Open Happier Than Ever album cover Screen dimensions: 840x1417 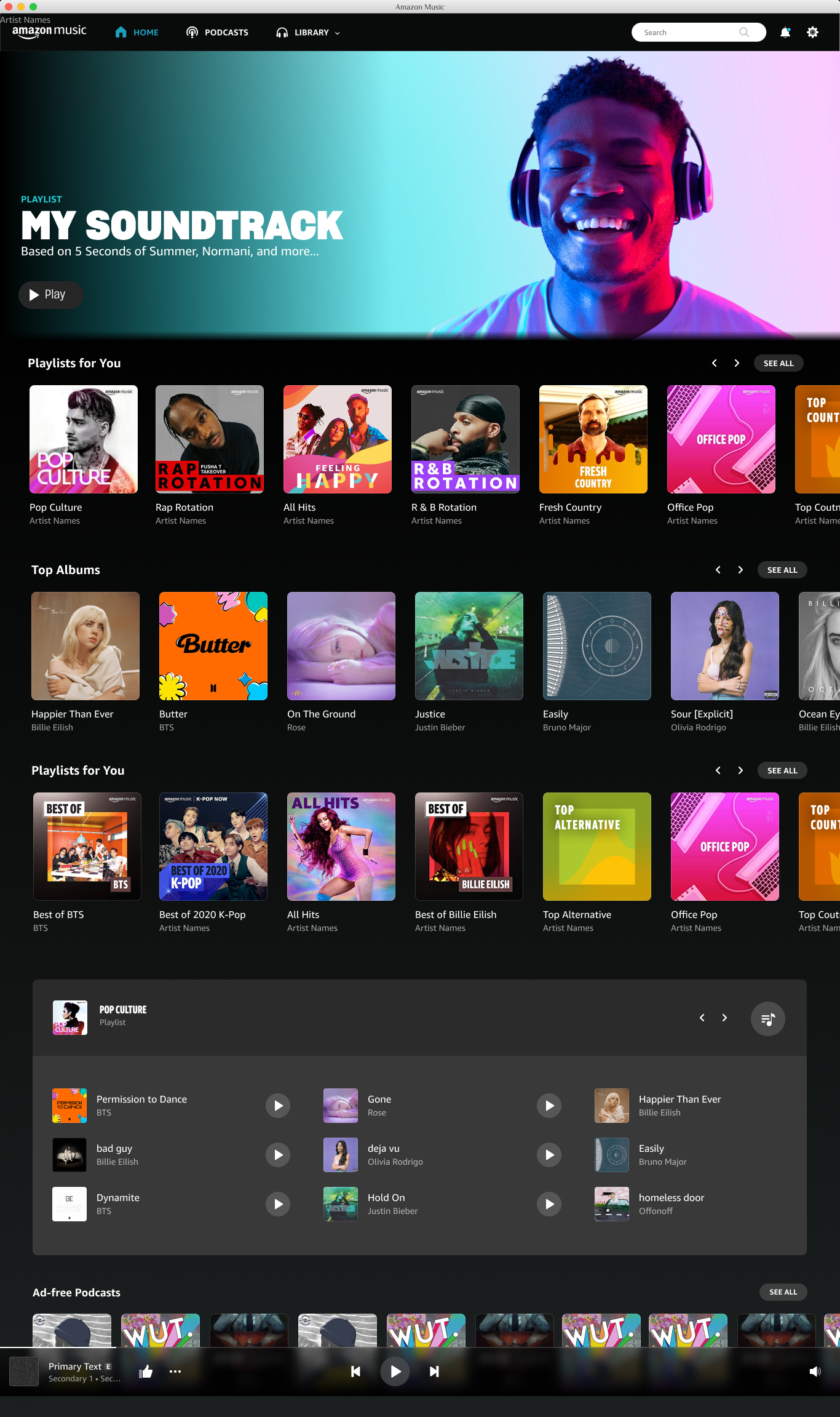click(85, 646)
